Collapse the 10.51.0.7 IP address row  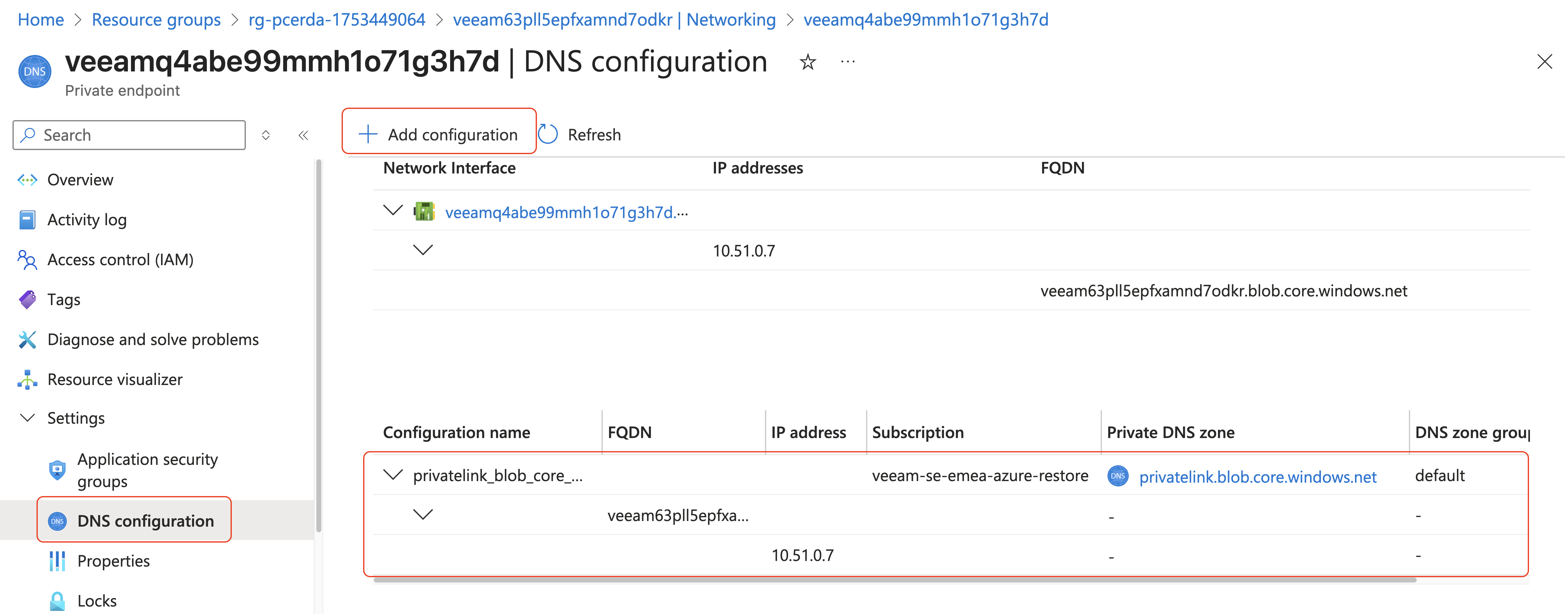tap(423, 250)
